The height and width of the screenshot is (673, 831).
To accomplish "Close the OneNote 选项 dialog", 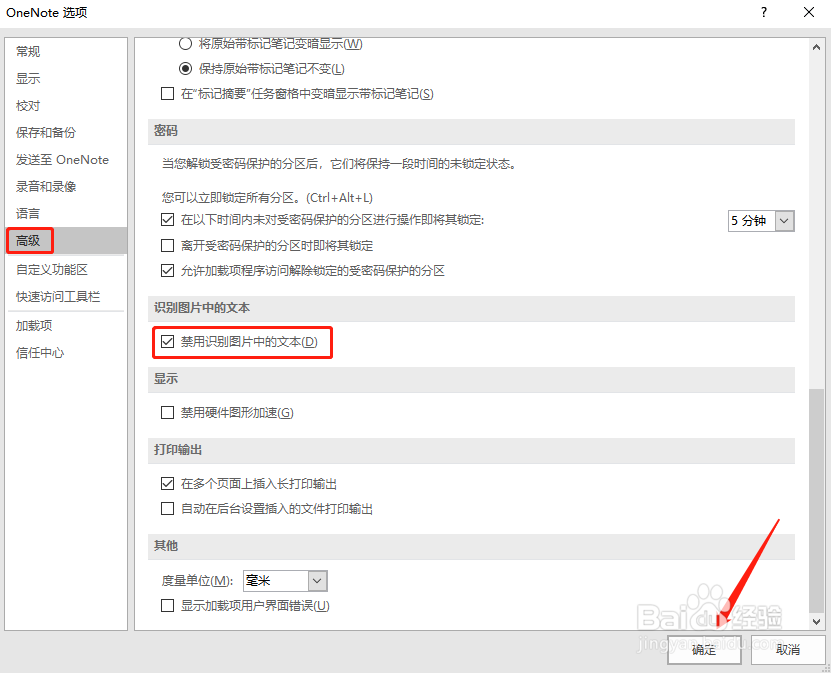I will 809,12.
